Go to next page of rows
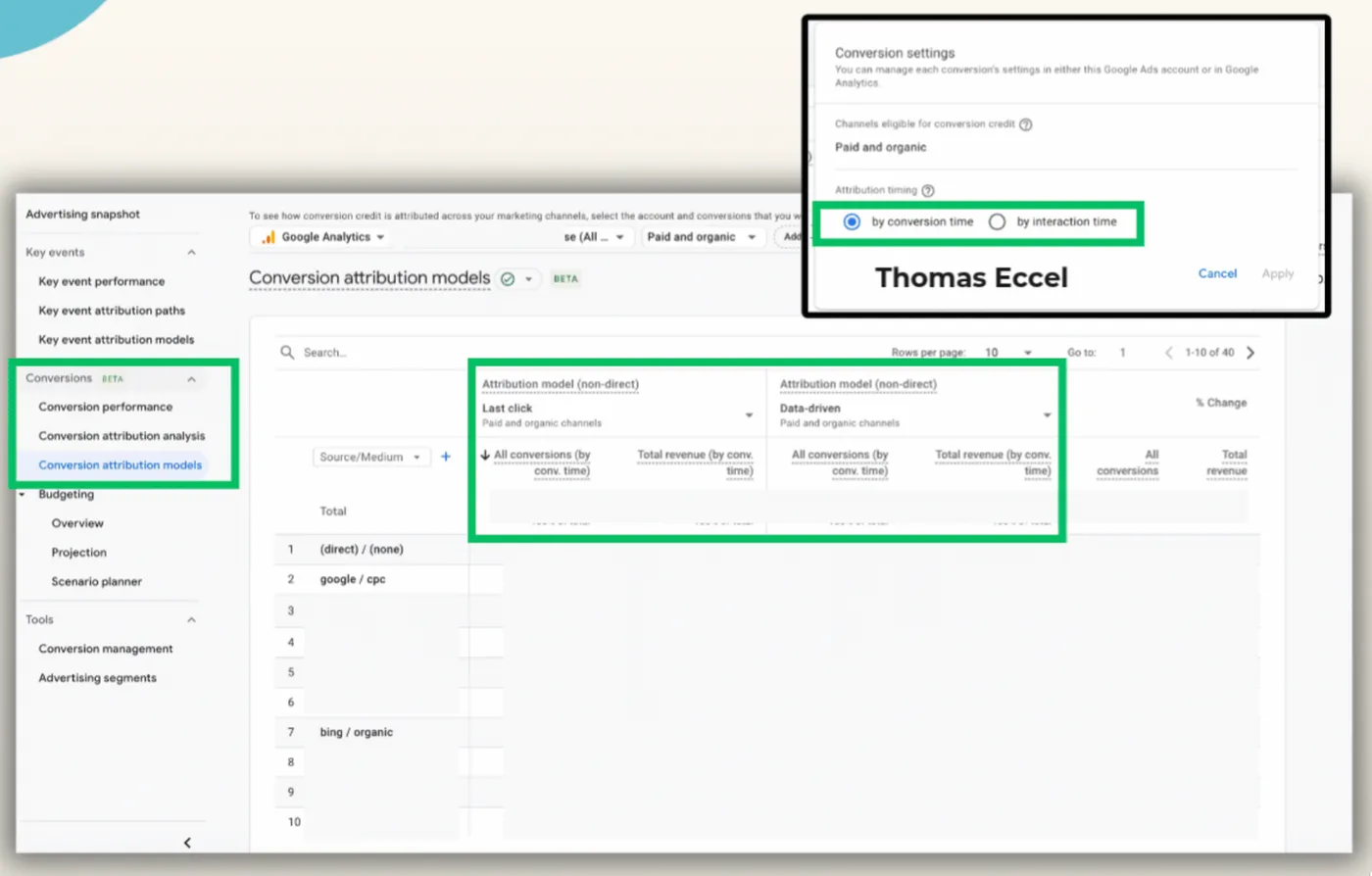1372x876 pixels. click(x=1250, y=353)
